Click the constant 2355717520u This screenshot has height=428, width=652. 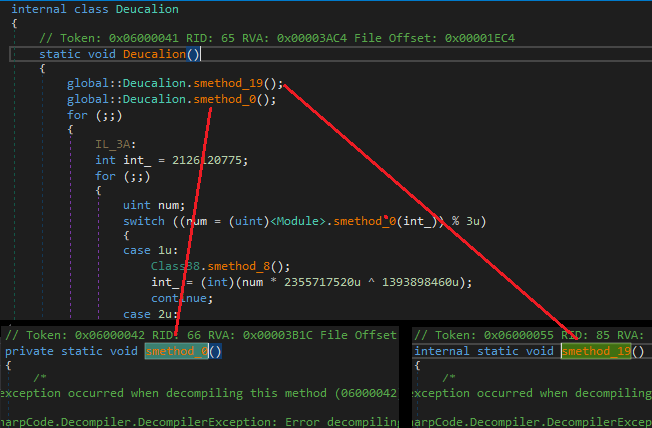click(x=322, y=282)
